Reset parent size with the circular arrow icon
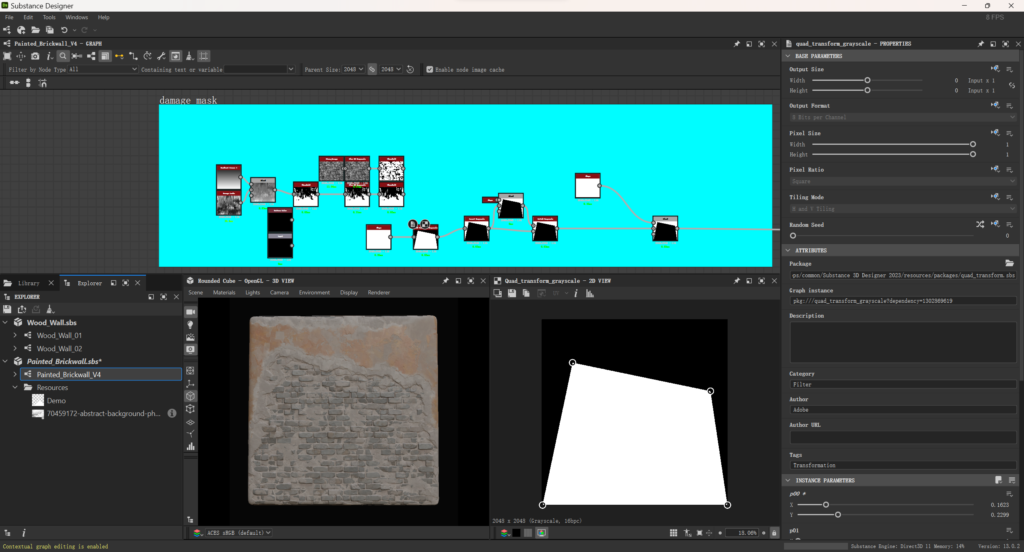This screenshot has height=552, width=1024. [410, 70]
